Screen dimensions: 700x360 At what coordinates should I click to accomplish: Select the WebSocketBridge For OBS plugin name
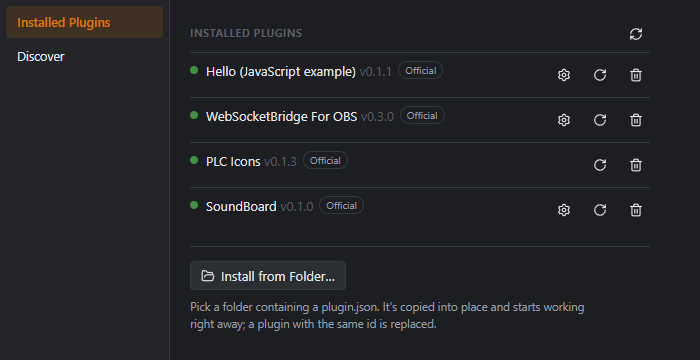281,117
